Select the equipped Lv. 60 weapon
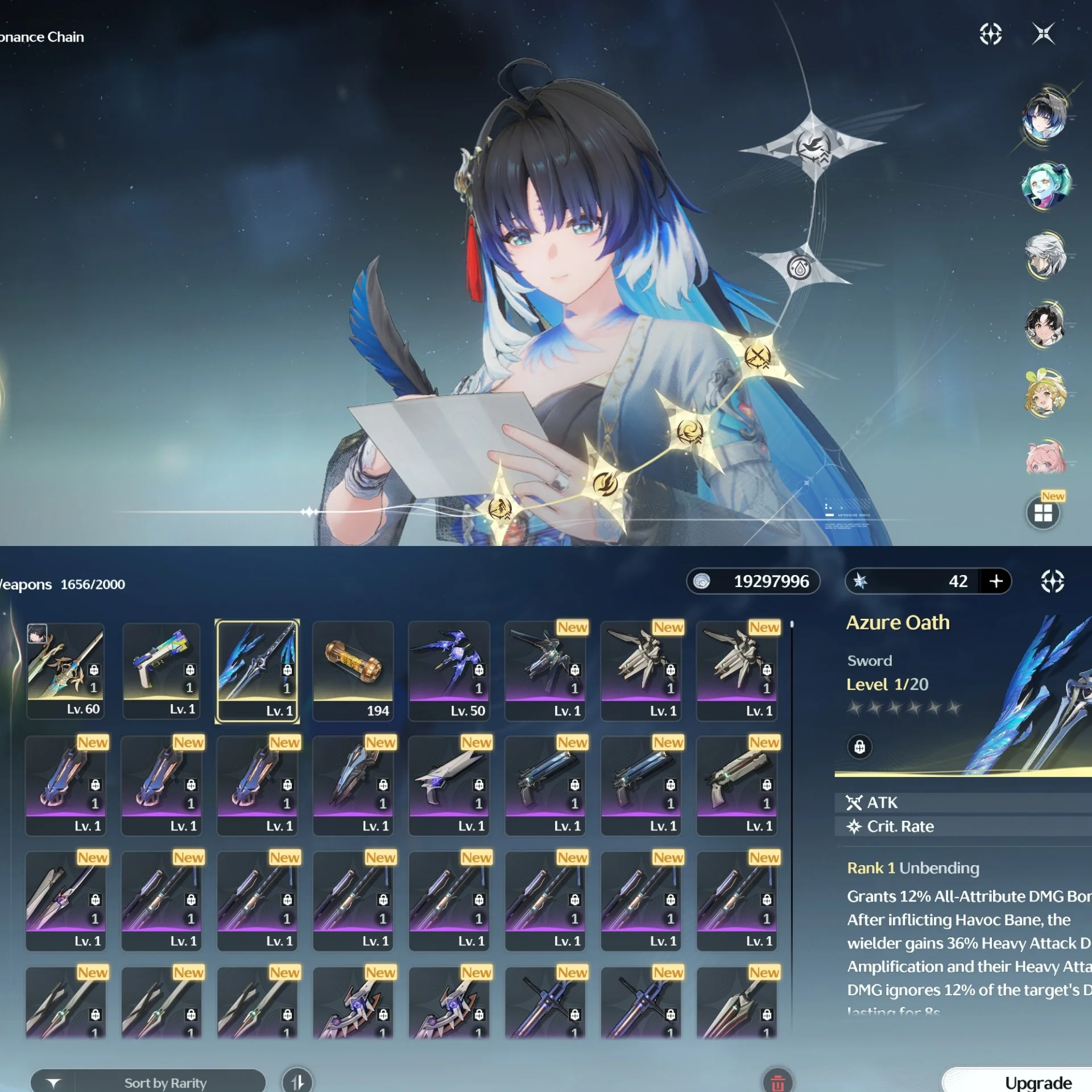Viewport: 1092px width, 1092px height. 65,671
